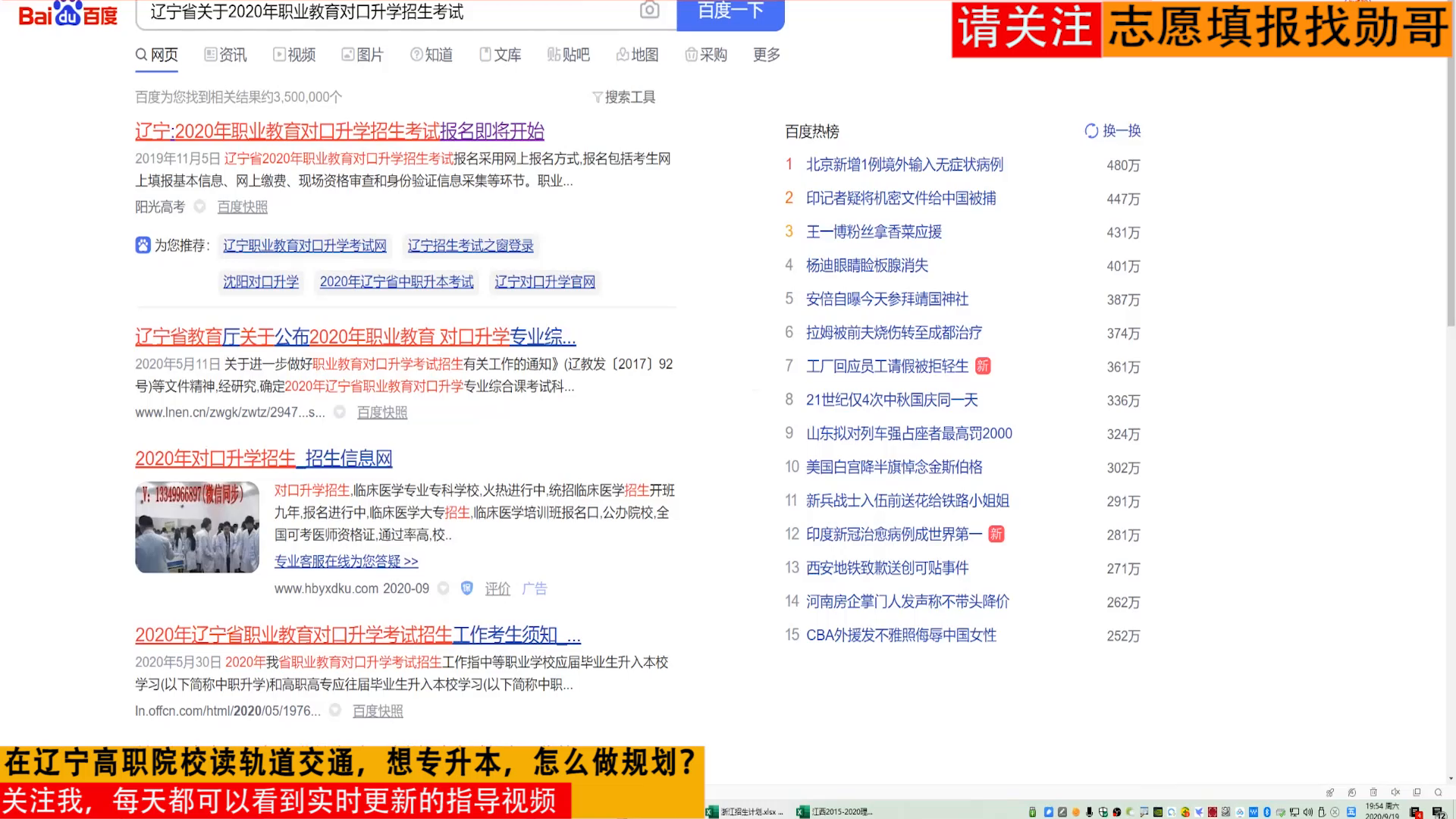Viewport: 1456px width, 819px height.
Task: Open the 图片 tab
Action: pos(362,55)
